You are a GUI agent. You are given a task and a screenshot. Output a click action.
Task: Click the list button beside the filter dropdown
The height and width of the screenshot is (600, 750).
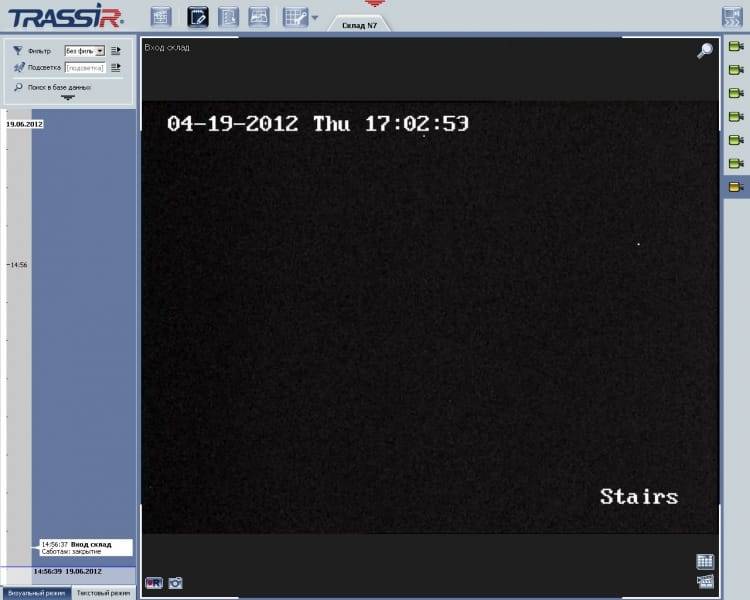[116, 50]
